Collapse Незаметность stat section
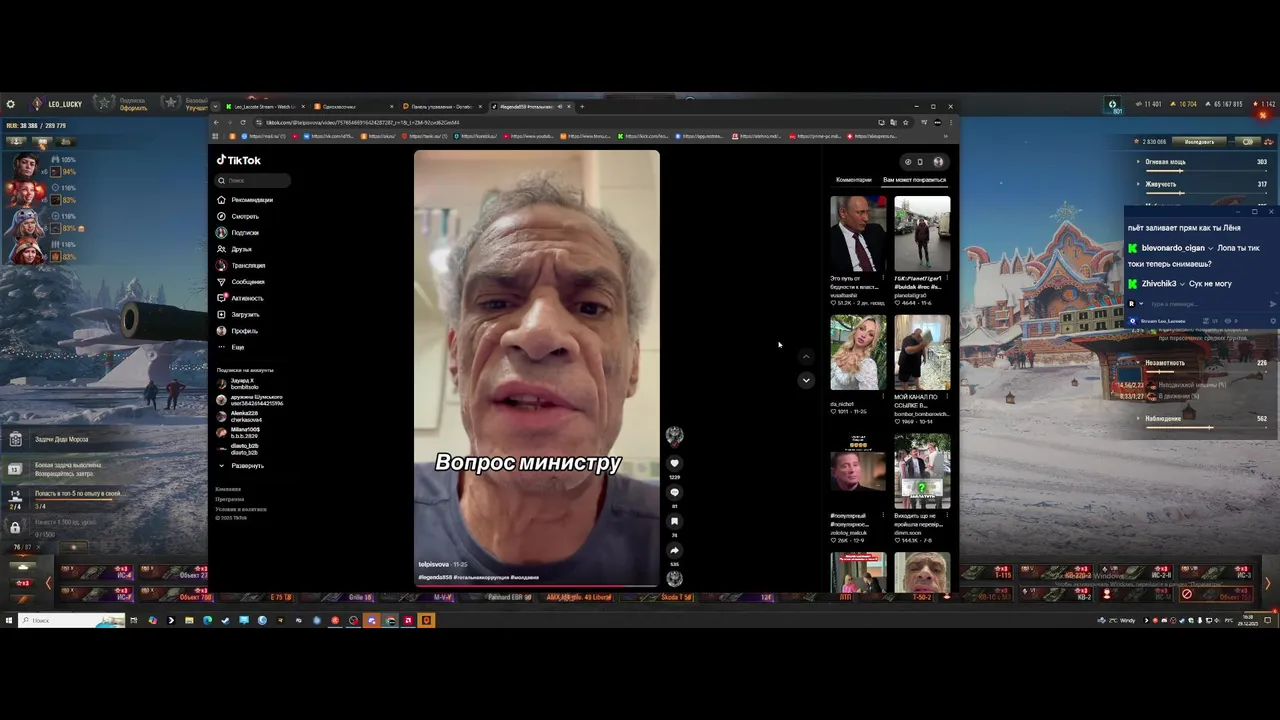Viewport: 1280px width, 720px height. [1201, 363]
